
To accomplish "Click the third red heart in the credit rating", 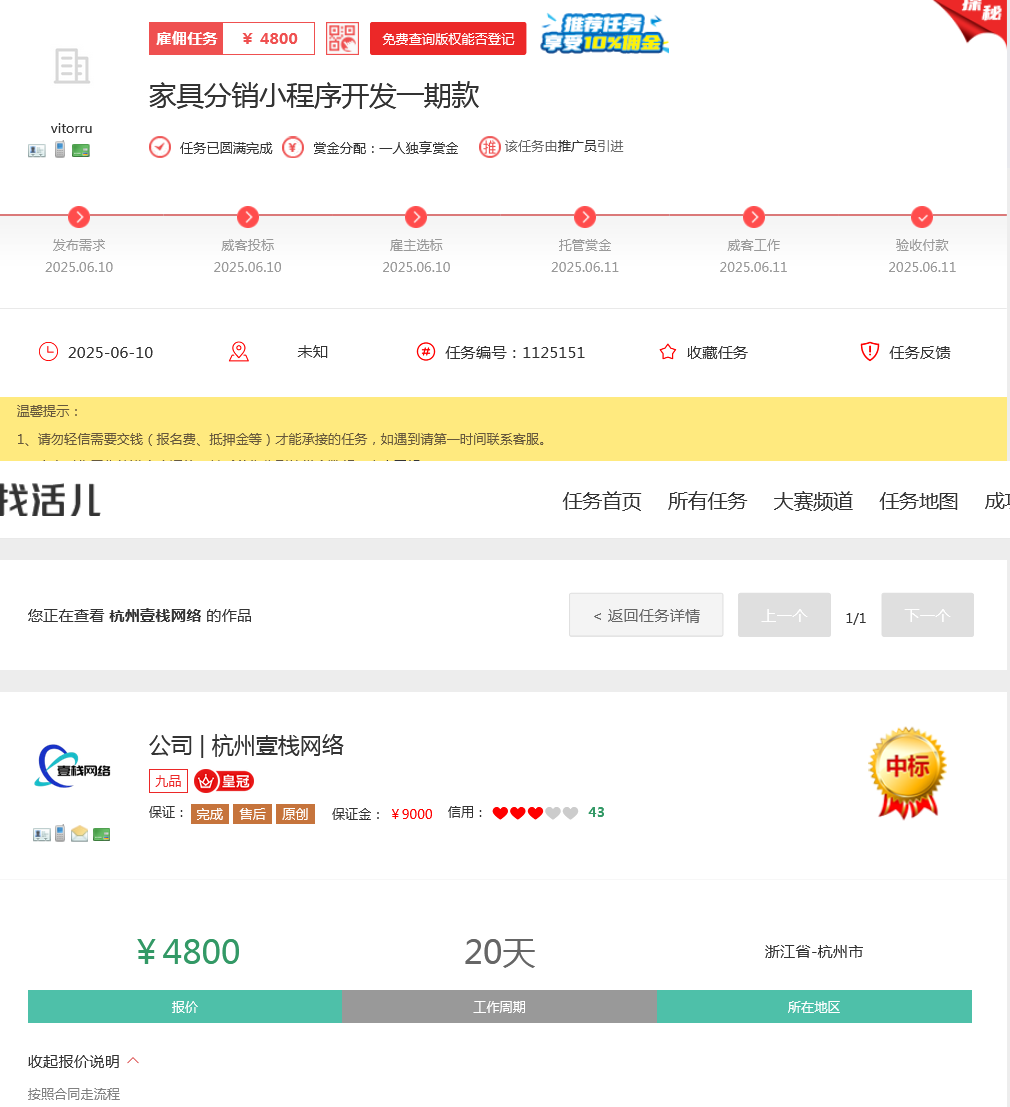I will 535,813.
